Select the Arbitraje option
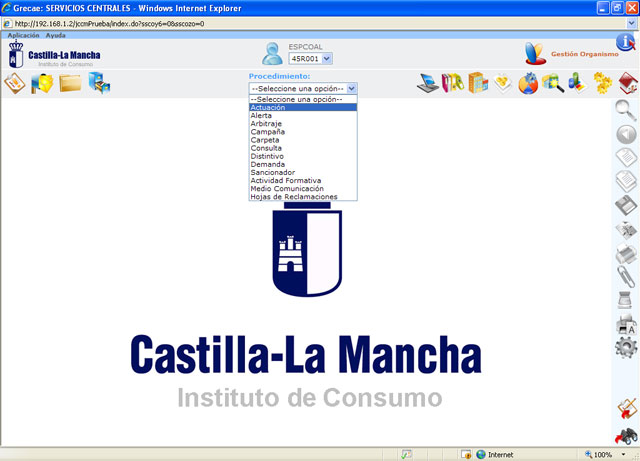640x461 pixels. pyautogui.click(x=303, y=123)
